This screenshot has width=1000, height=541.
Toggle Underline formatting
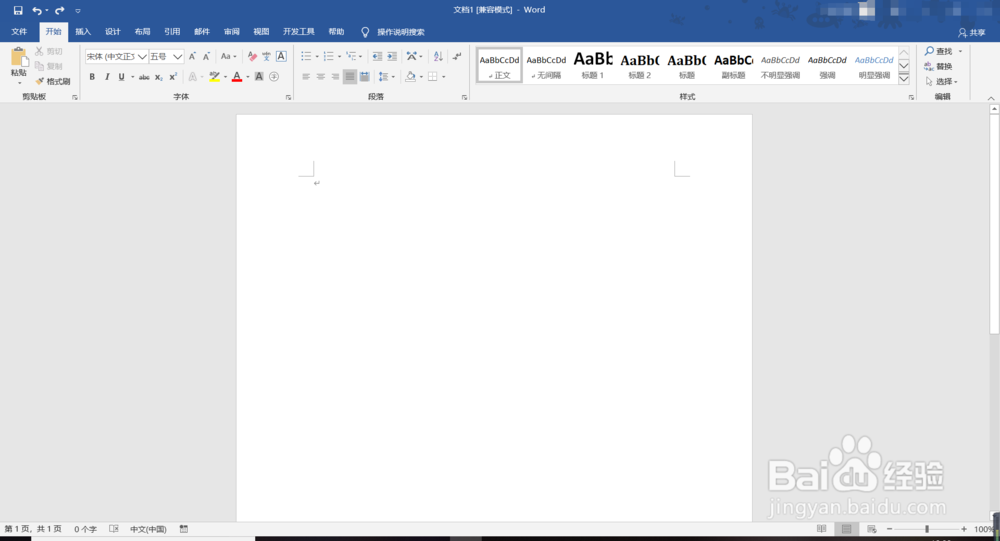point(121,77)
